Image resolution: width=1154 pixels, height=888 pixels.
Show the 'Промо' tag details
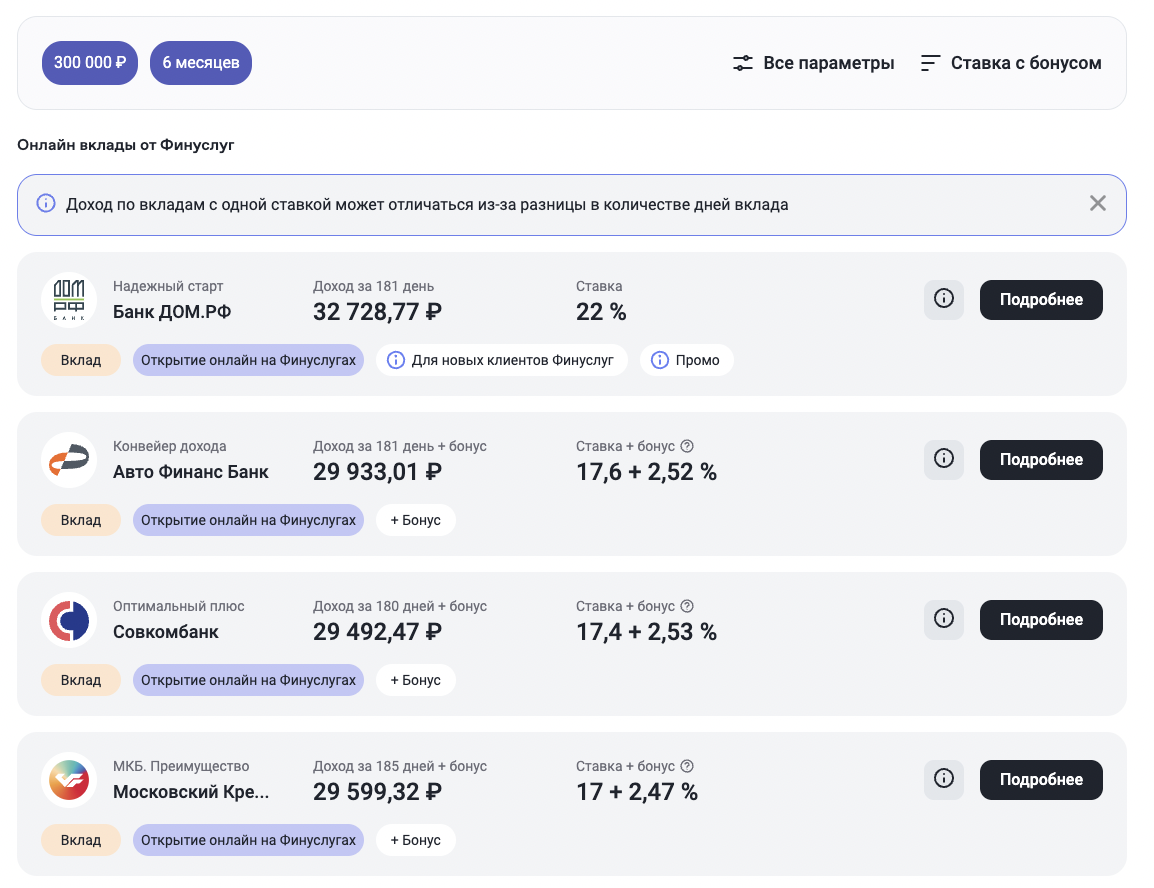coord(687,360)
